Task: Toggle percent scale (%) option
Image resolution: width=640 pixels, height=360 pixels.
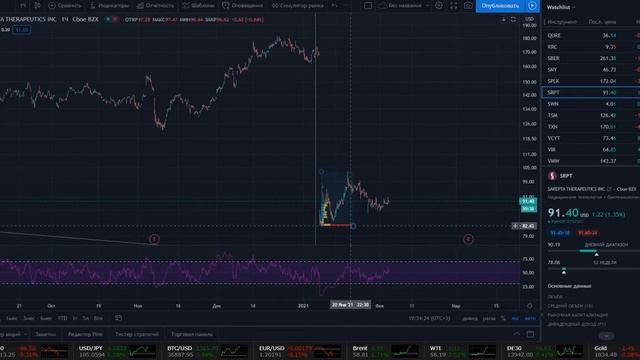Action: point(503,318)
